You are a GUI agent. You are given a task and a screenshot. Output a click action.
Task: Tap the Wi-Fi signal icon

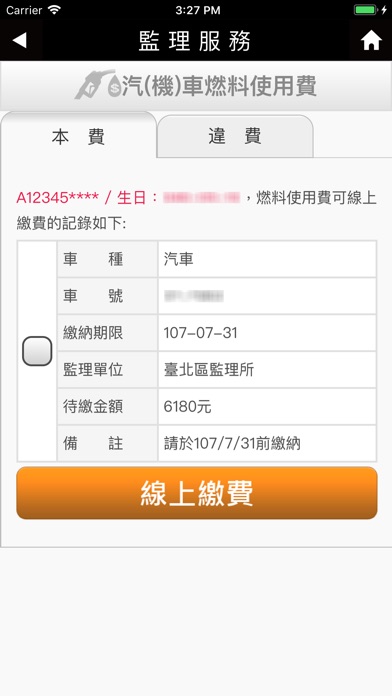pyautogui.click(x=54, y=10)
